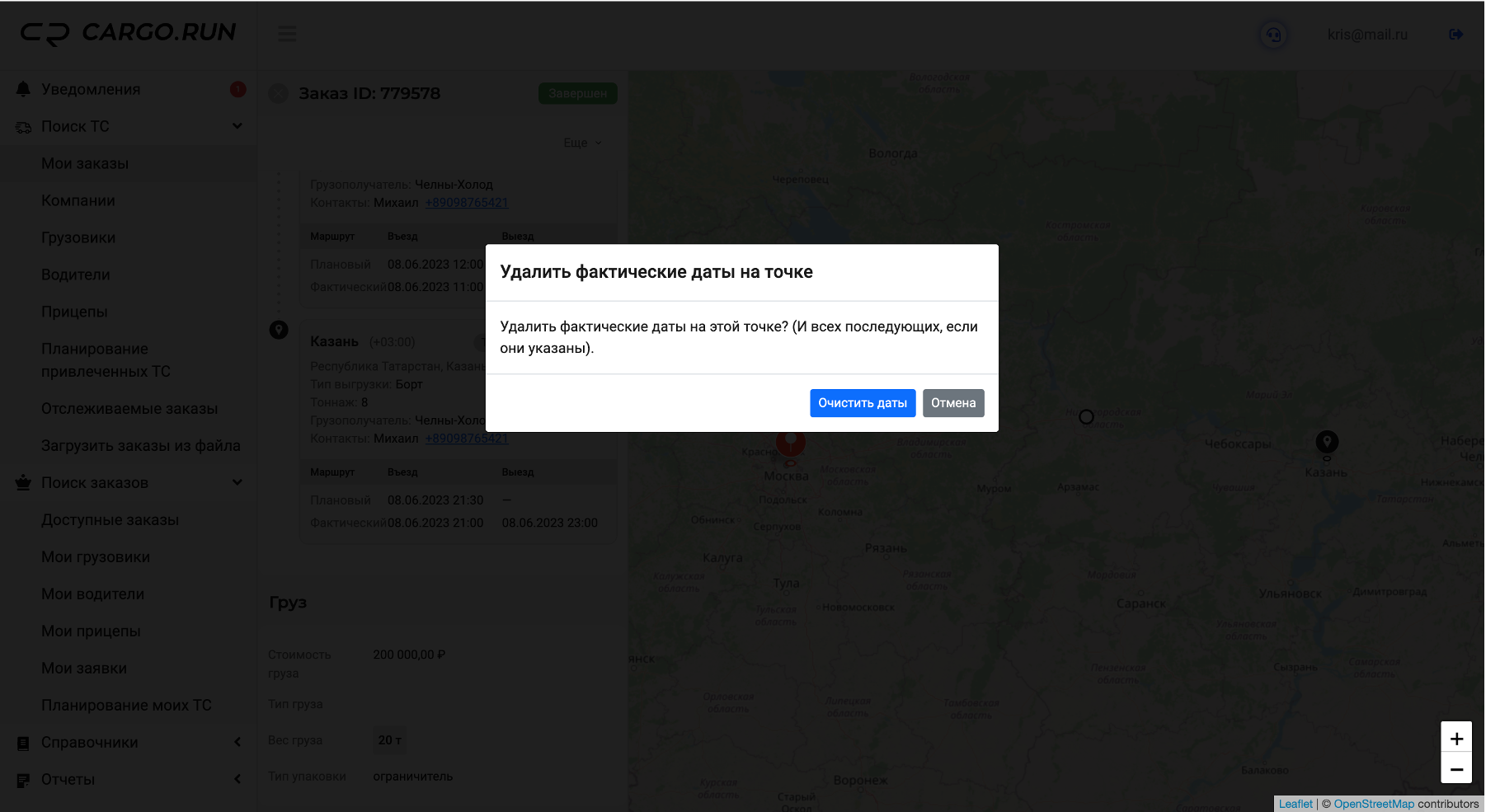Go to Грузовики menu item

[78, 237]
